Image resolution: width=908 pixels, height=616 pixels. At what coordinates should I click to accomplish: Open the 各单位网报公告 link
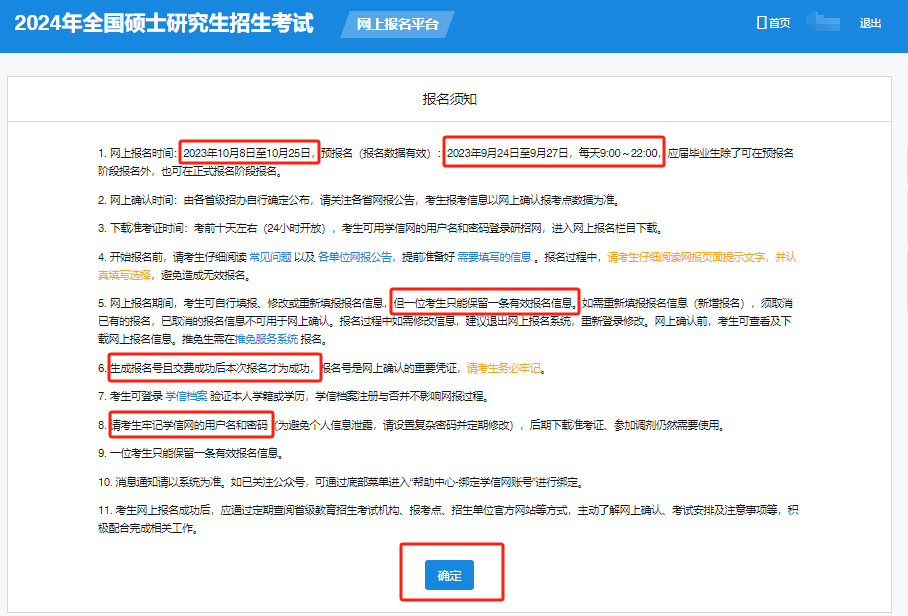pyautogui.click(x=358, y=257)
